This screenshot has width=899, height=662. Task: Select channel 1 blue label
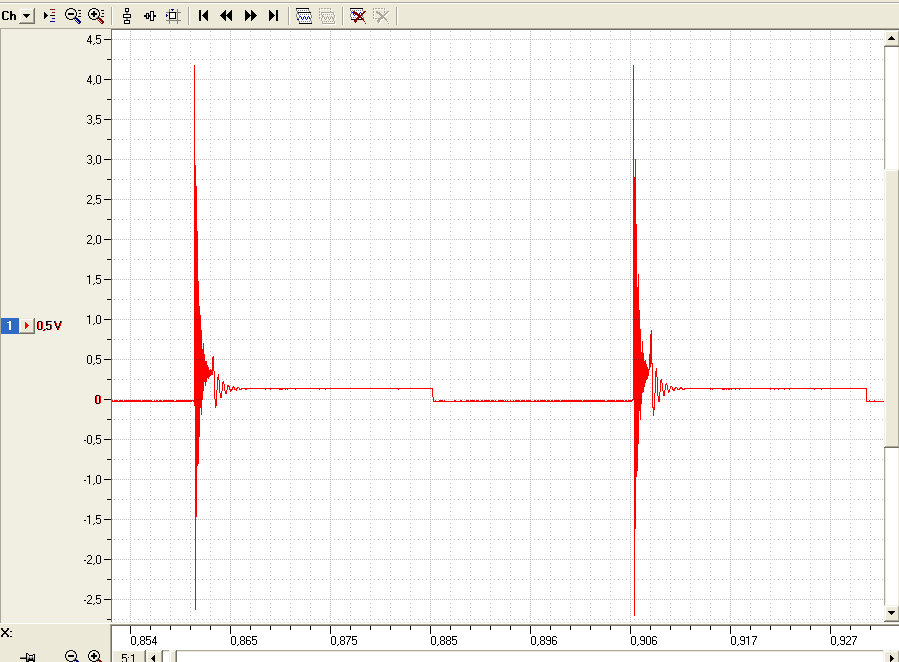(9, 326)
